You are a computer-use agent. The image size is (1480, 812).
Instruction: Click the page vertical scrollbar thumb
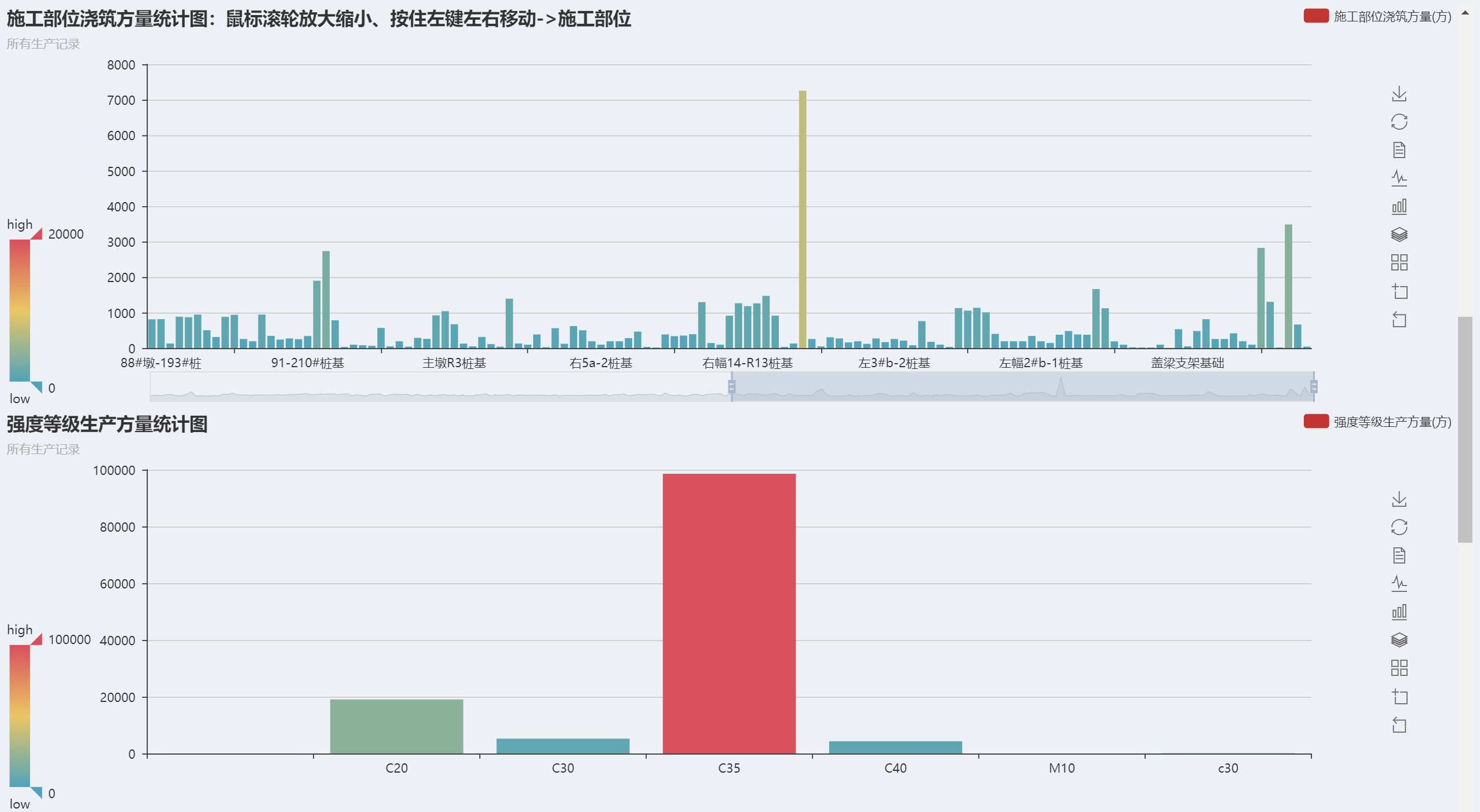(x=1465, y=429)
